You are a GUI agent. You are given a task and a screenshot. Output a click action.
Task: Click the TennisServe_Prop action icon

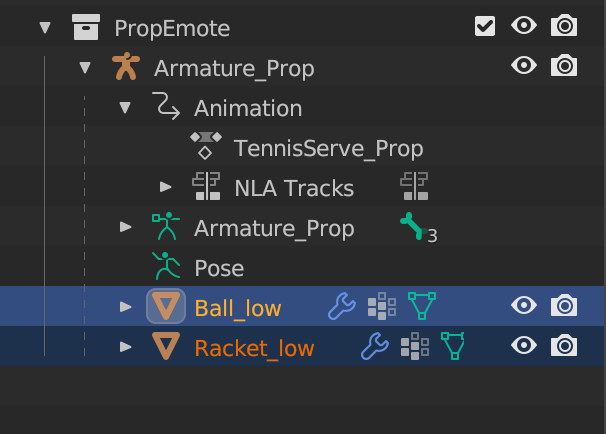point(205,148)
